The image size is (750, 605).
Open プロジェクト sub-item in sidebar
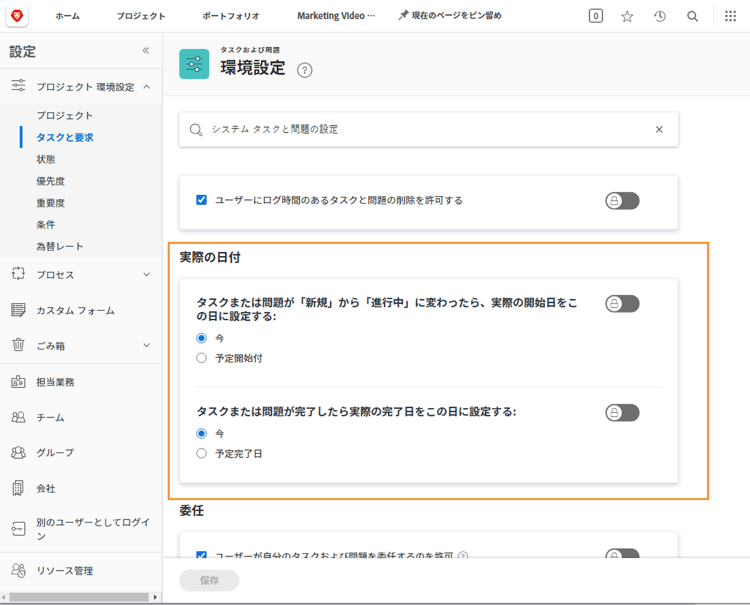[x=65, y=115]
